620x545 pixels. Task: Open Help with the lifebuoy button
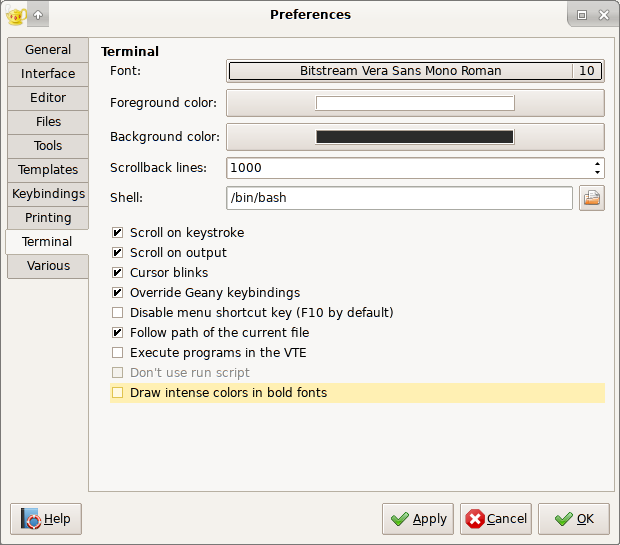coord(46,519)
